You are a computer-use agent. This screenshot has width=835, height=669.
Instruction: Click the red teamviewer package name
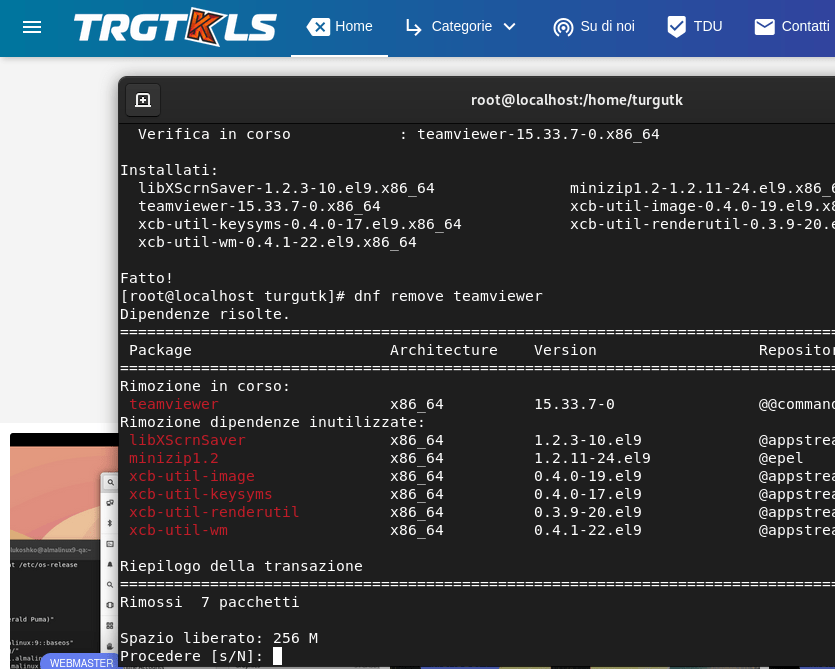[174, 404]
